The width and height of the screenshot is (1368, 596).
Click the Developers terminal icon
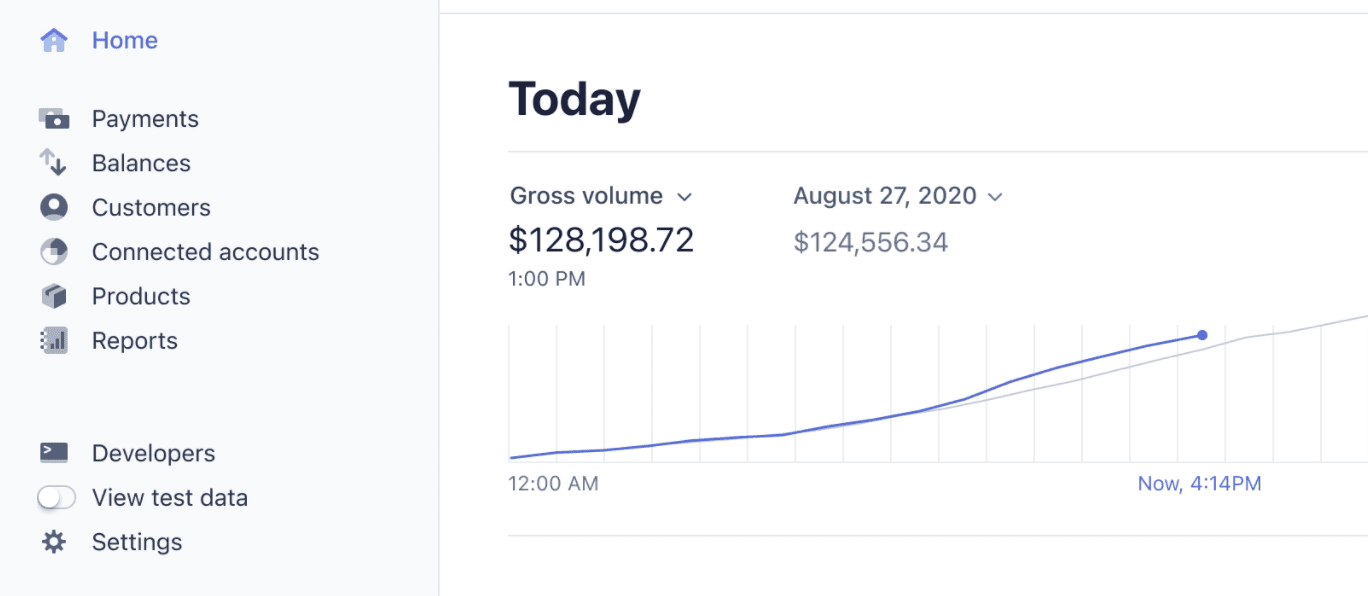tap(55, 452)
